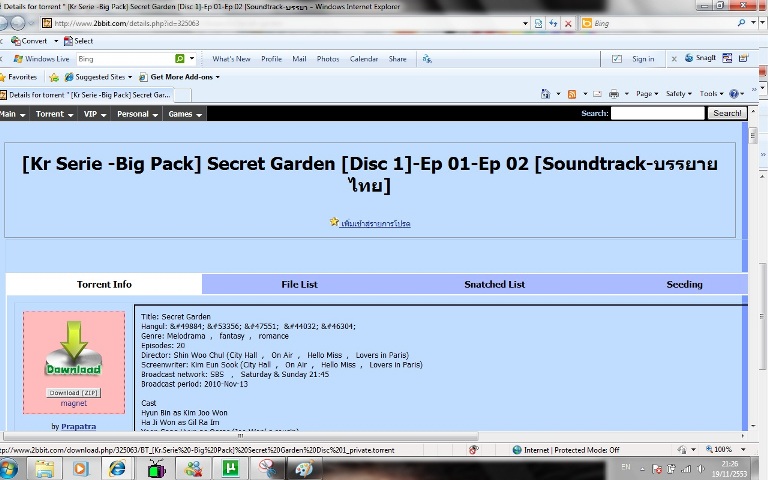Click the Windows Live toolbar logo

(42, 59)
